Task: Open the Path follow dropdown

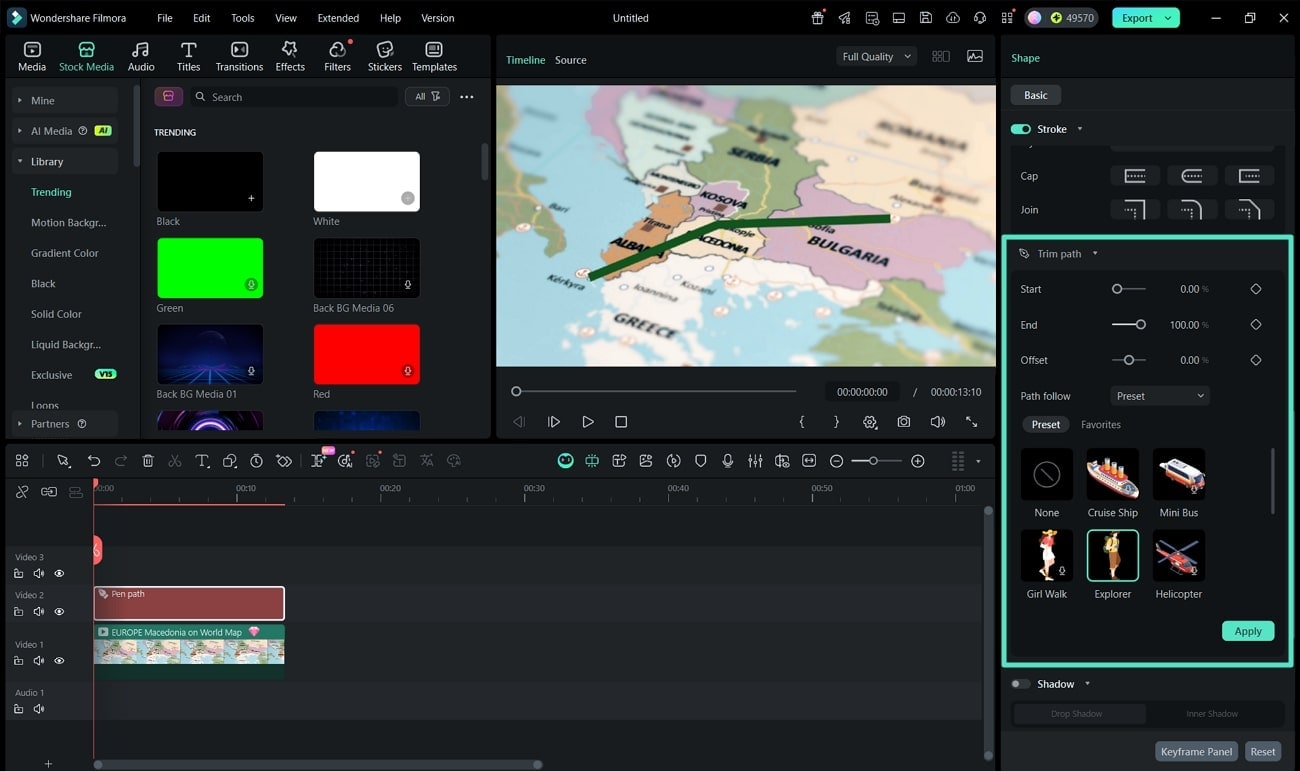Action: click(1159, 395)
